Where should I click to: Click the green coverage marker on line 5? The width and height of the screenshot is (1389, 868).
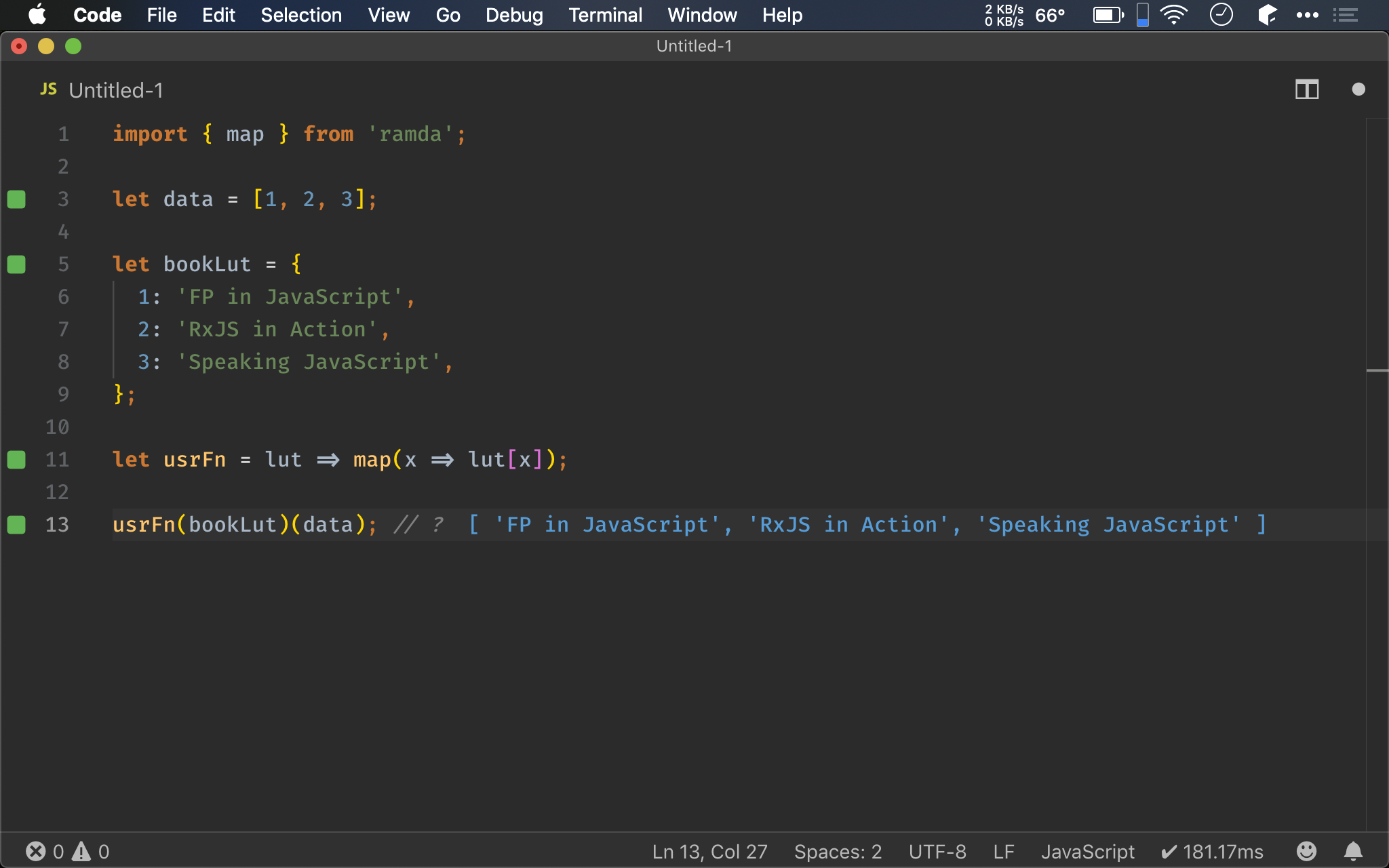[x=16, y=264]
